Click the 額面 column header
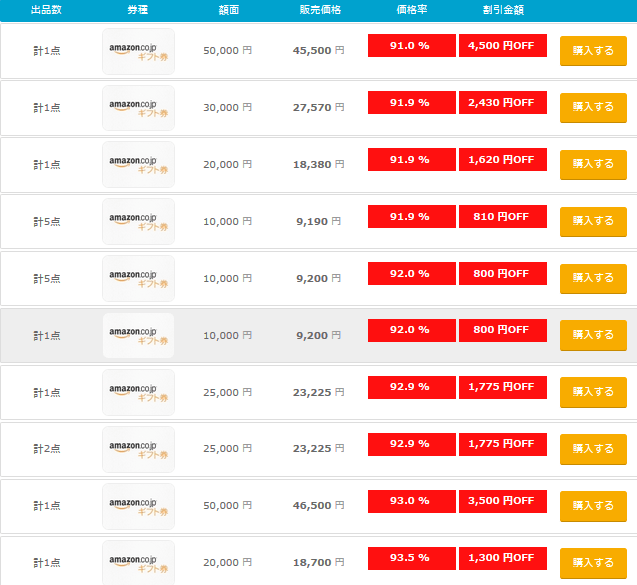The height and width of the screenshot is (585, 637). point(229,10)
